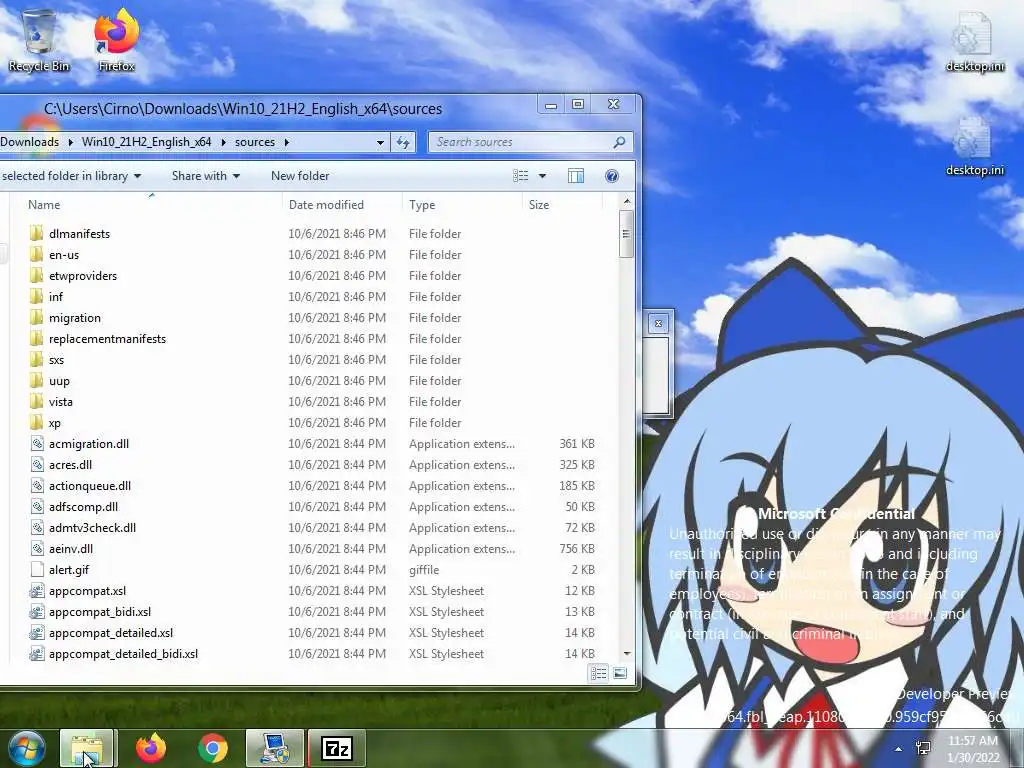Select the actionqueue.dll file

tap(312, 485)
